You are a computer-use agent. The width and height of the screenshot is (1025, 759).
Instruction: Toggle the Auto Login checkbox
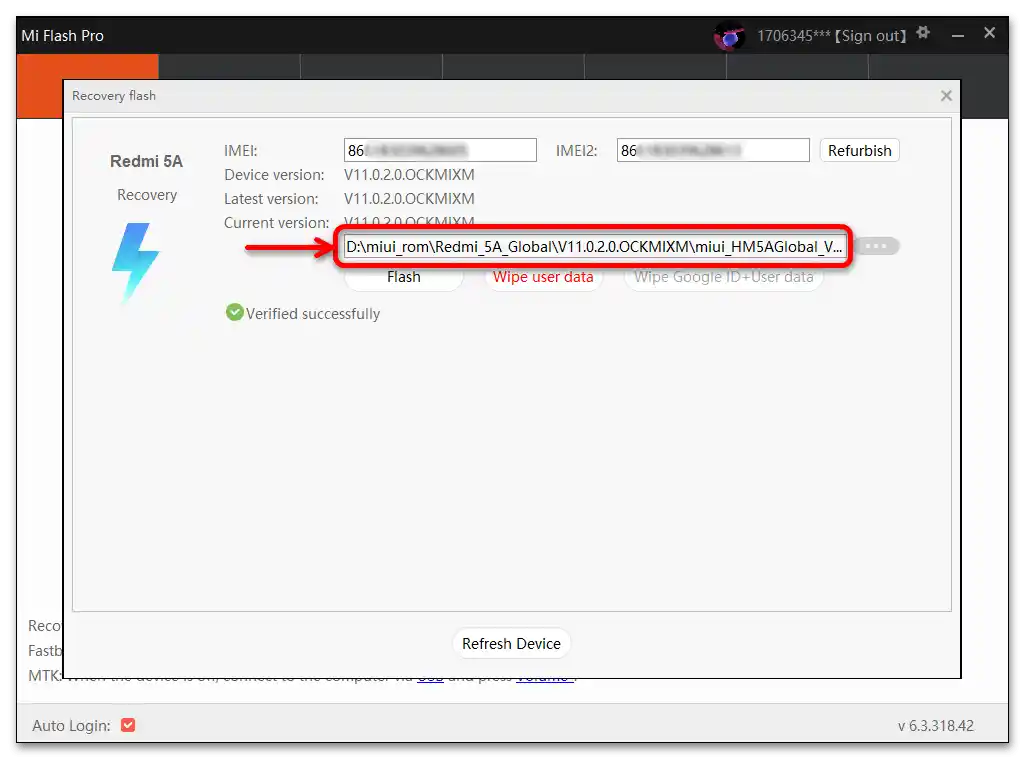(128, 725)
